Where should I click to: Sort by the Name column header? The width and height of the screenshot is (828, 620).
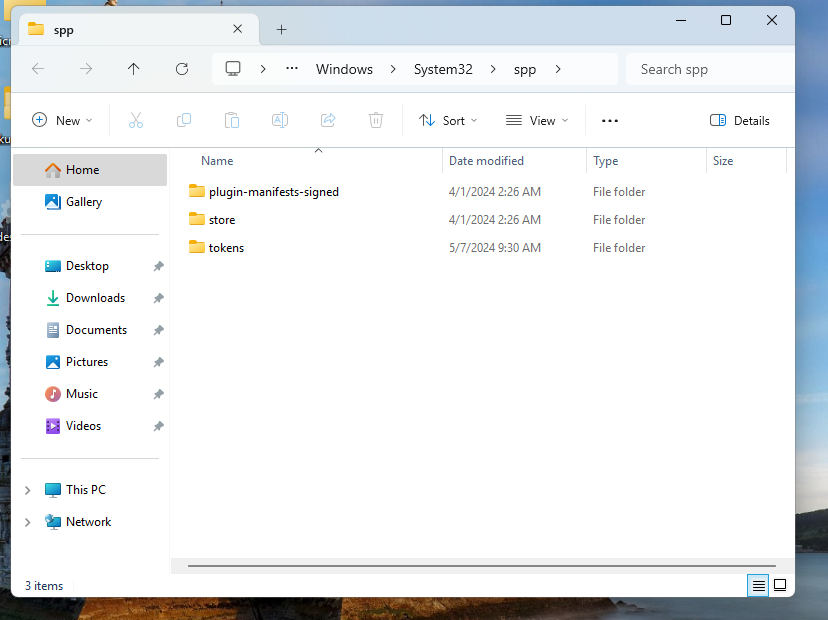pyautogui.click(x=317, y=161)
